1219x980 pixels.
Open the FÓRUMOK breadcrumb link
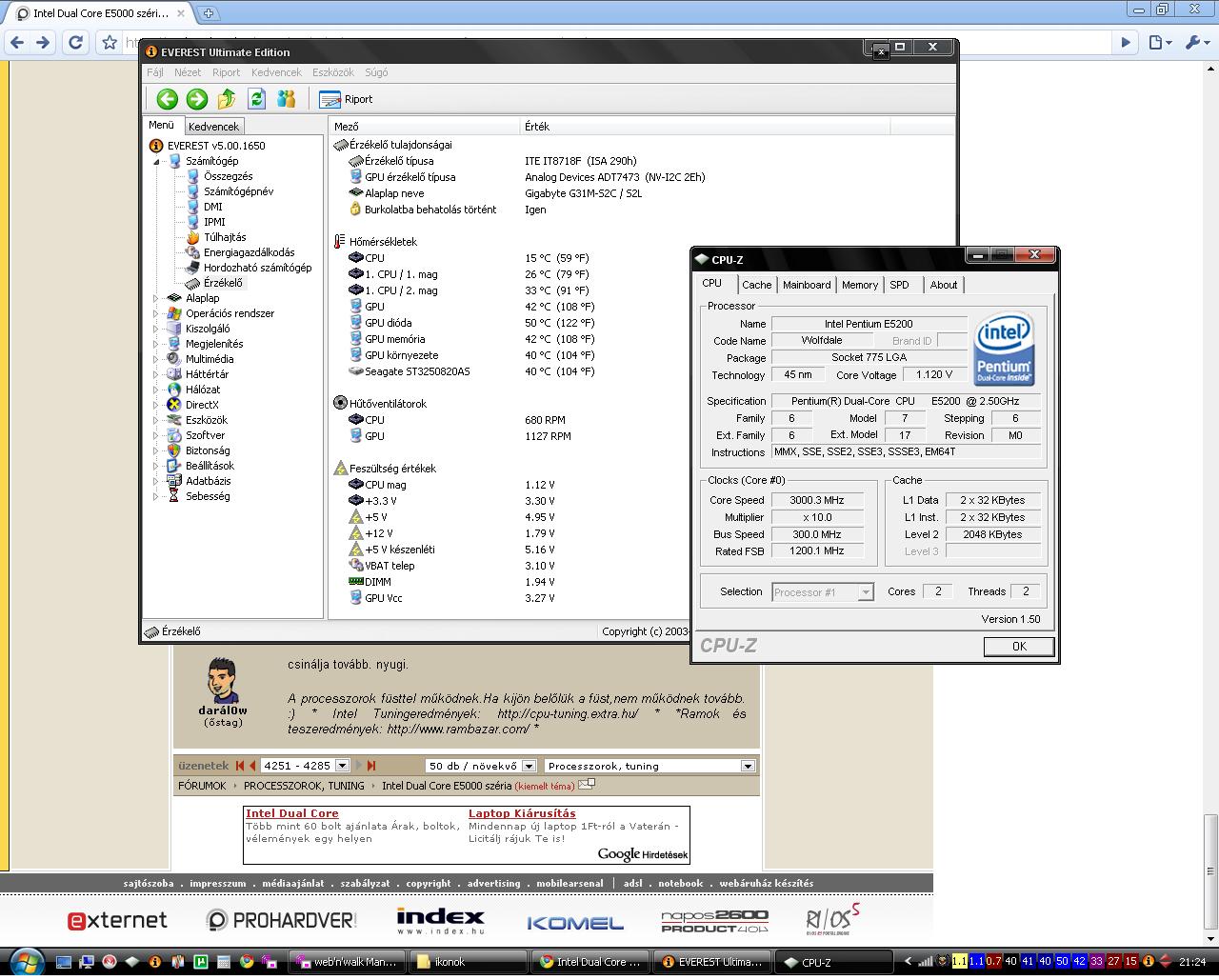pyautogui.click(x=202, y=786)
